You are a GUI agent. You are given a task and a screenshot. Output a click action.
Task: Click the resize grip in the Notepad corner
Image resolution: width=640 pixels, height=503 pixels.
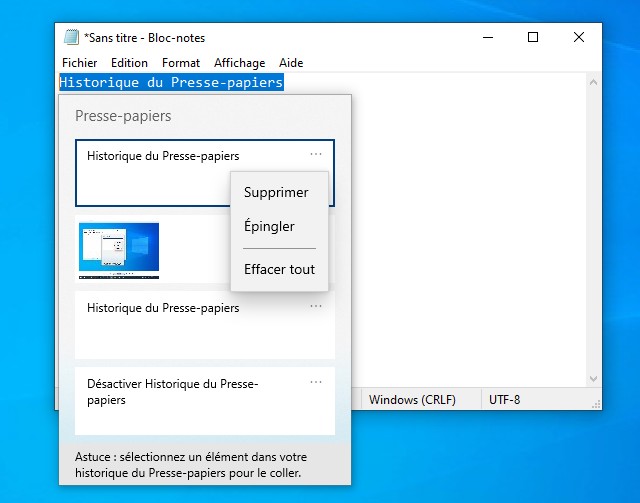[596, 404]
